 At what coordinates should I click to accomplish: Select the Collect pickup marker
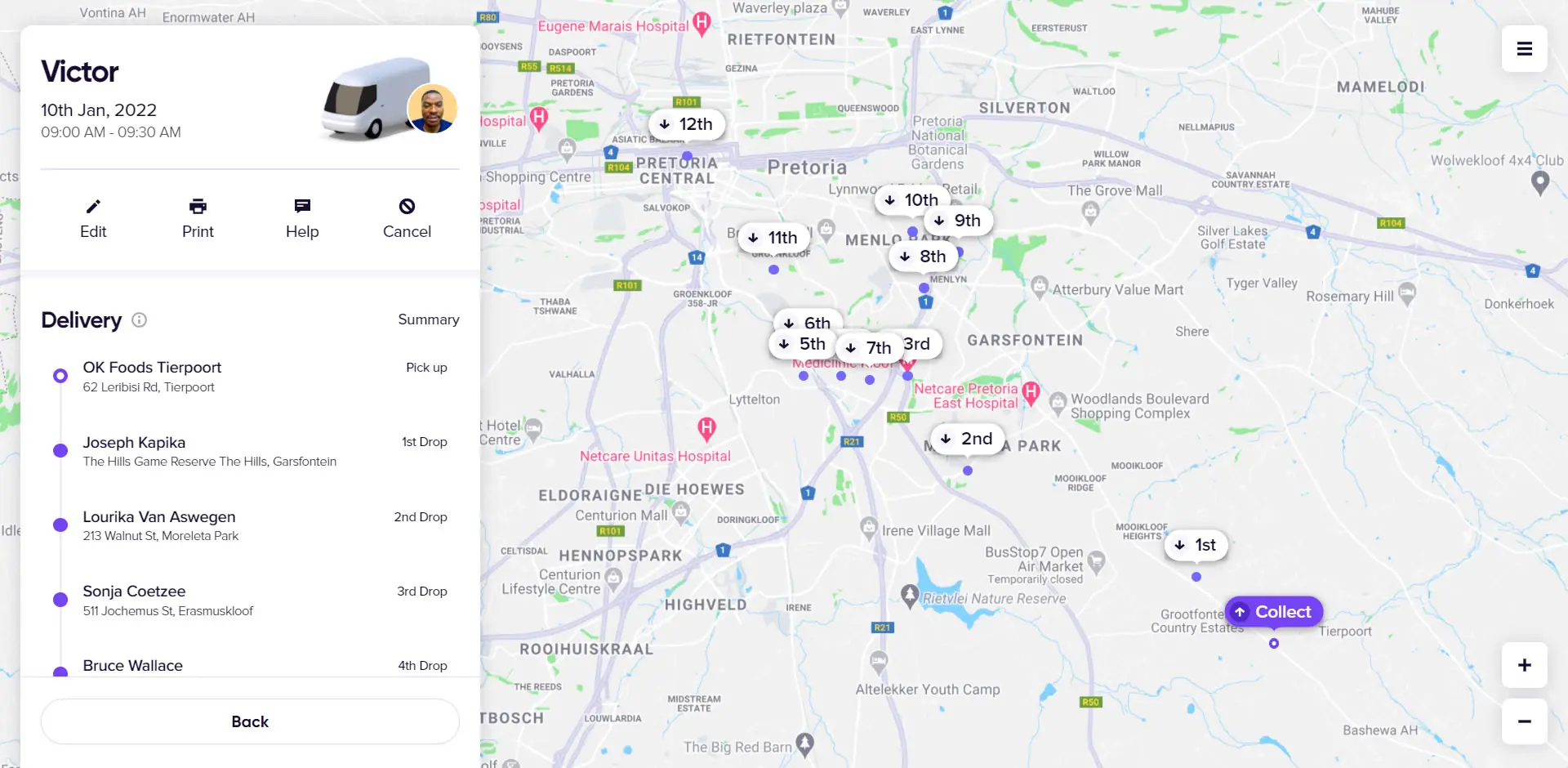coord(1274,612)
